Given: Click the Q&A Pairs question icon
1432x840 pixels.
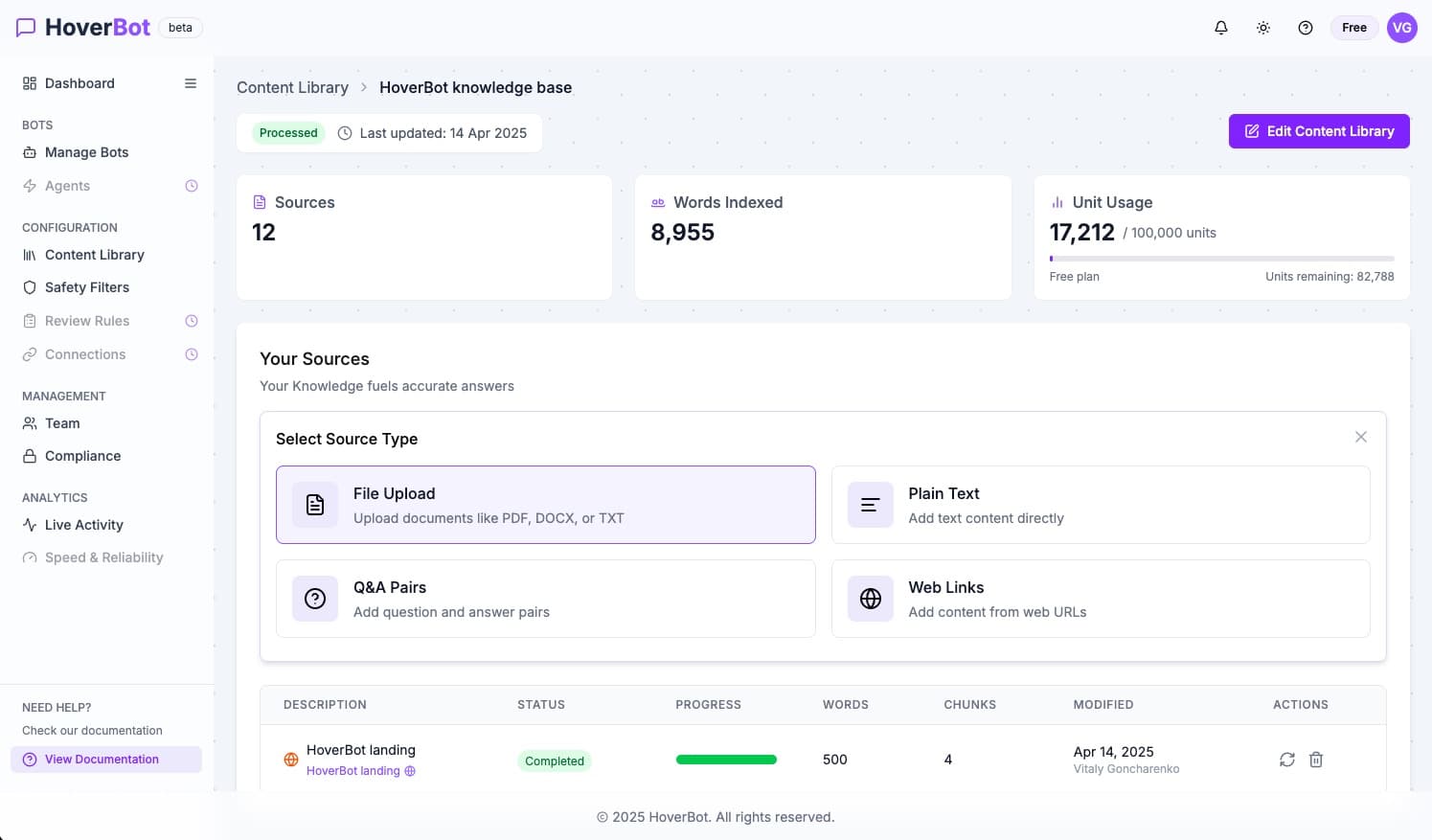Looking at the screenshot, I should click(314, 598).
